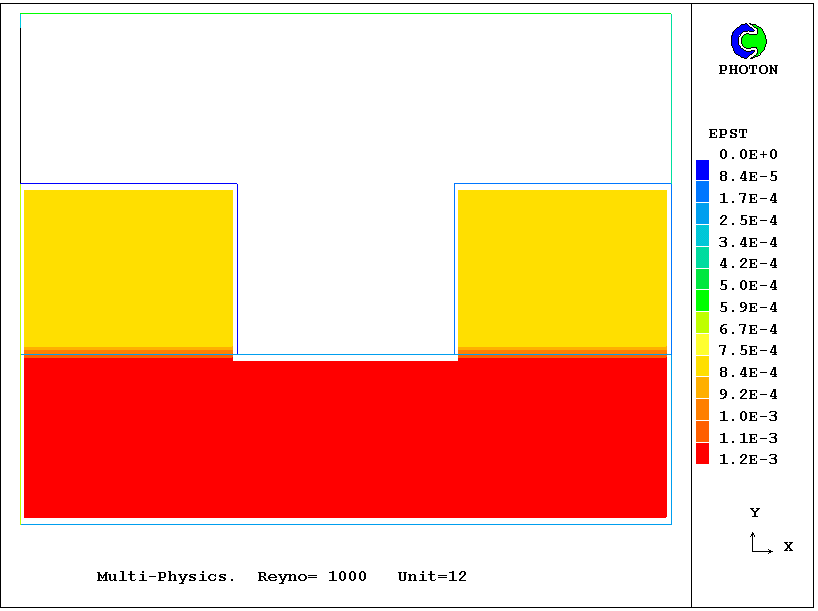The height and width of the screenshot is (611, 818).
Task: Click the legend value 8.4E-4
Action: (x=748, y=372)
